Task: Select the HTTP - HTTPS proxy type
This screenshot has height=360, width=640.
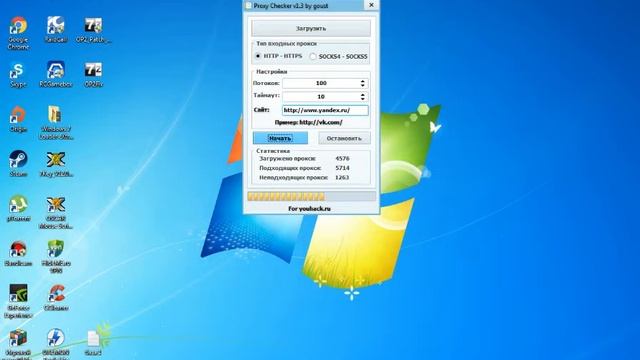Action: point(258,56)
